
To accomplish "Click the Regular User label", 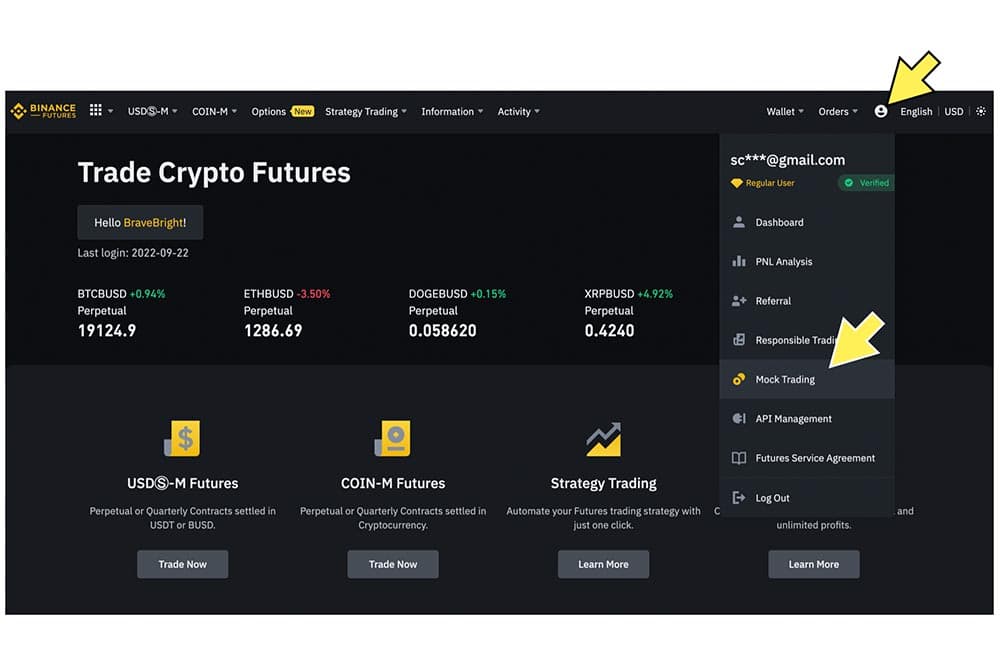I will [x=770, y=183].
